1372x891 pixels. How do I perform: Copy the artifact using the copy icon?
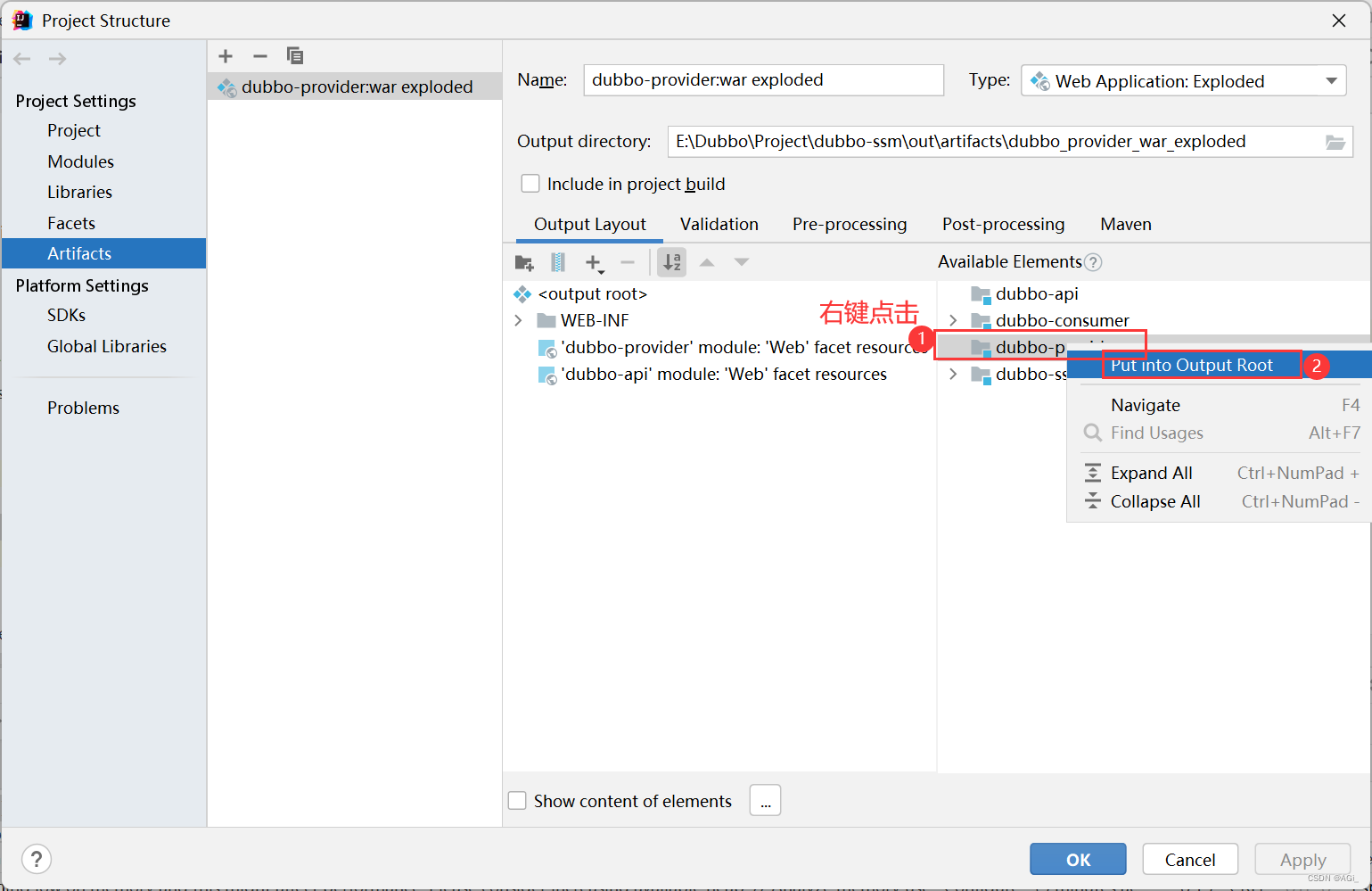point(295,55)
